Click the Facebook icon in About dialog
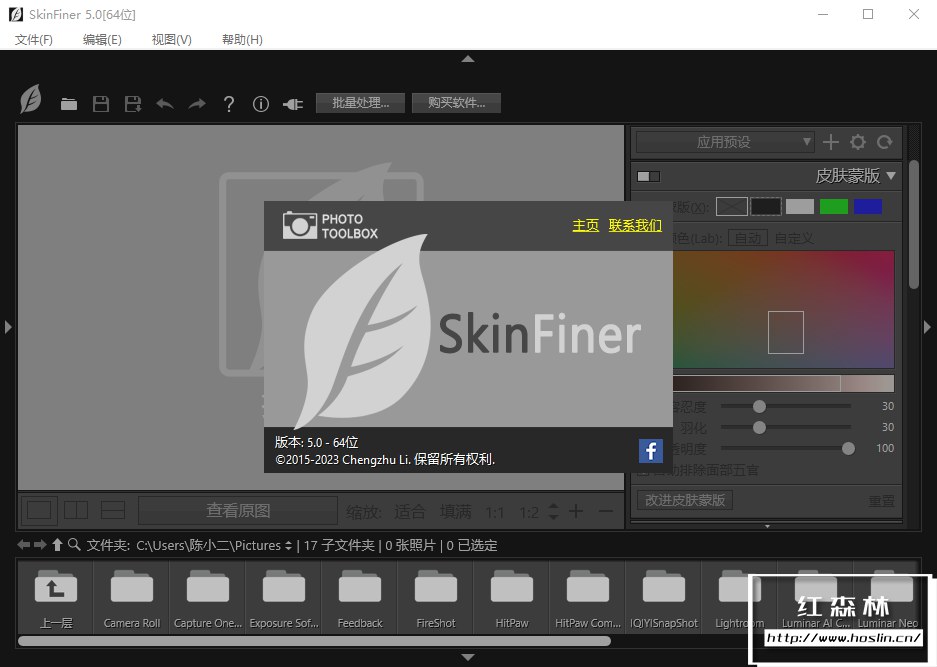The image size is (937, 667). coord(651,451)
